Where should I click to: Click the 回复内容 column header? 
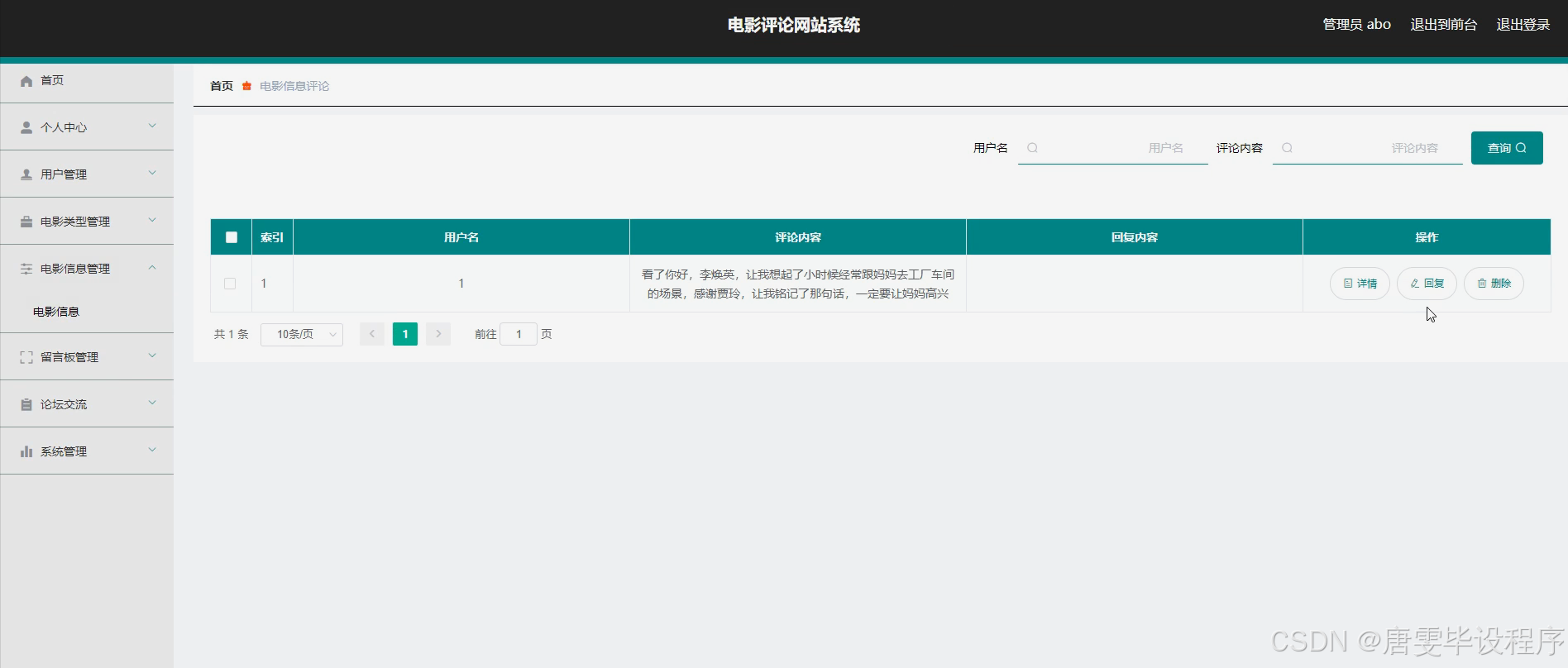(1135, 237)
